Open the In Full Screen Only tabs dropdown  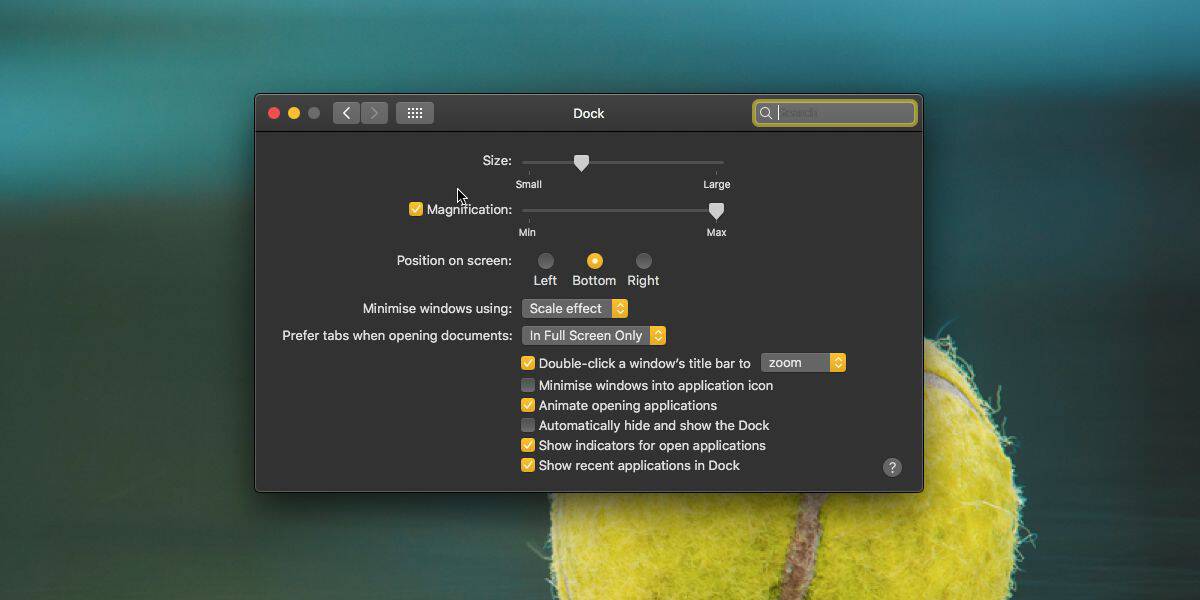pos(594,335)
